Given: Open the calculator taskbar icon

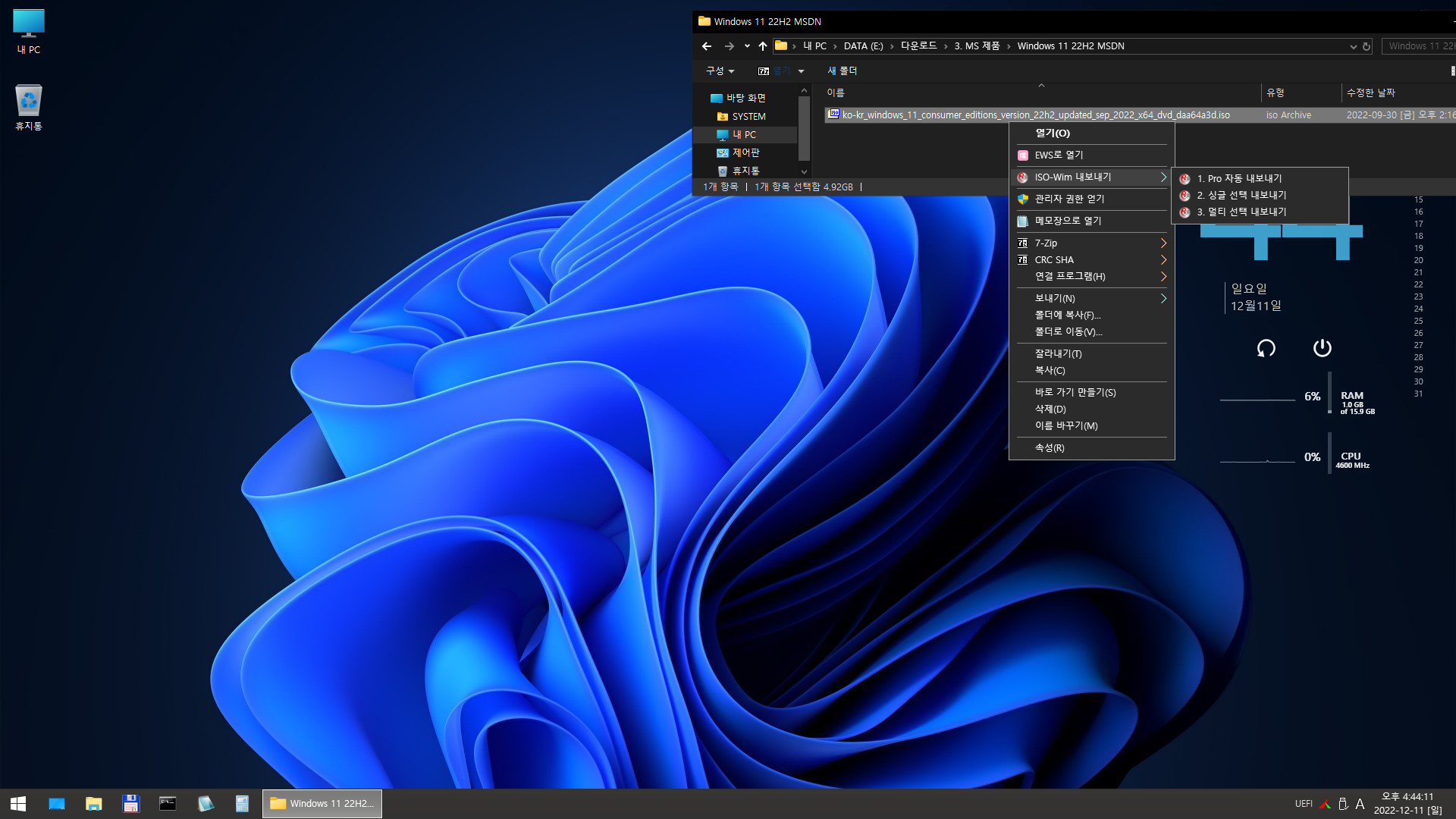Looking at the screenshot, I should click(242, 804).
